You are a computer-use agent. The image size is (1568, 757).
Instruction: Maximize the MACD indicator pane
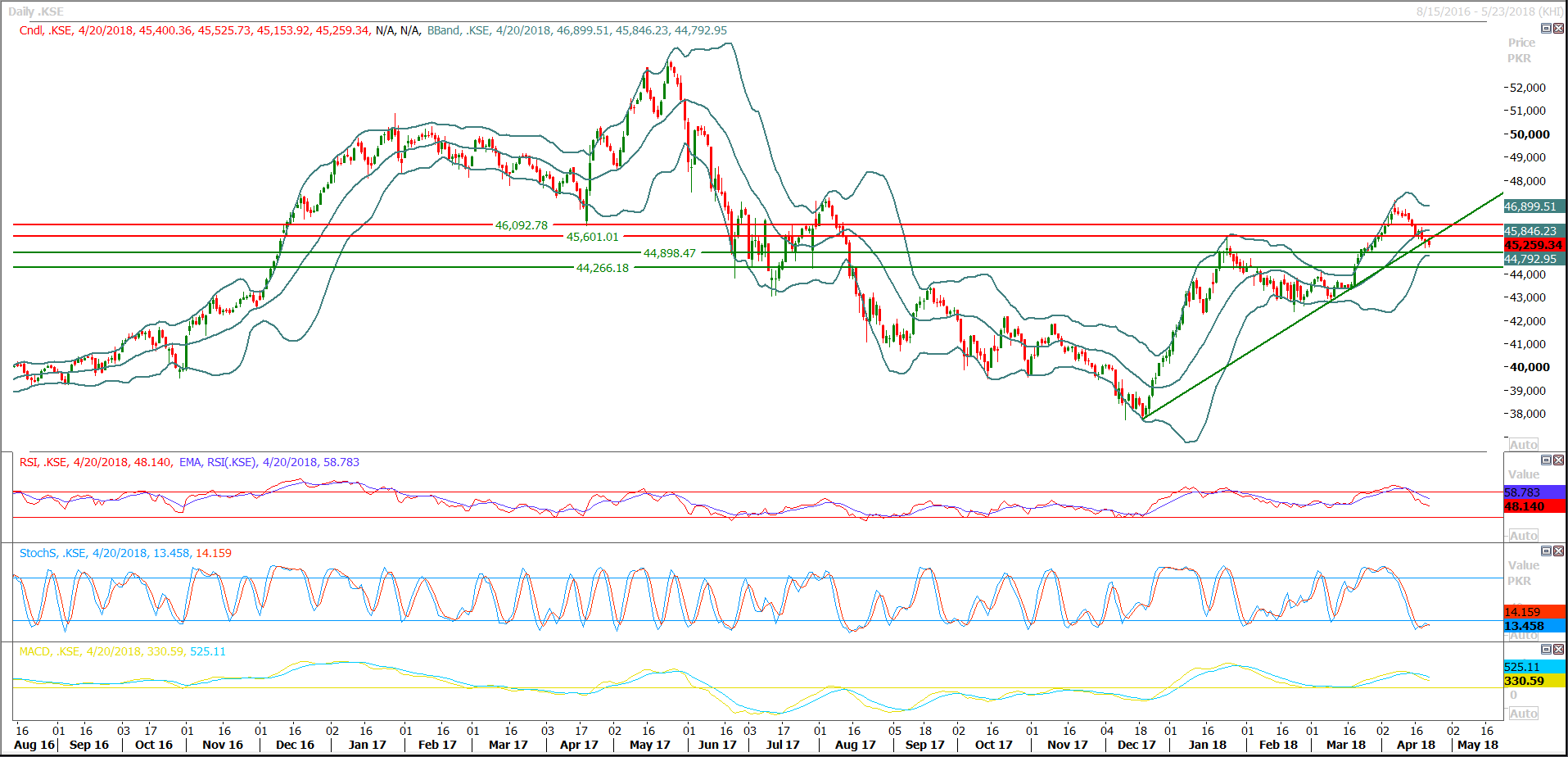pos(1546,649)
